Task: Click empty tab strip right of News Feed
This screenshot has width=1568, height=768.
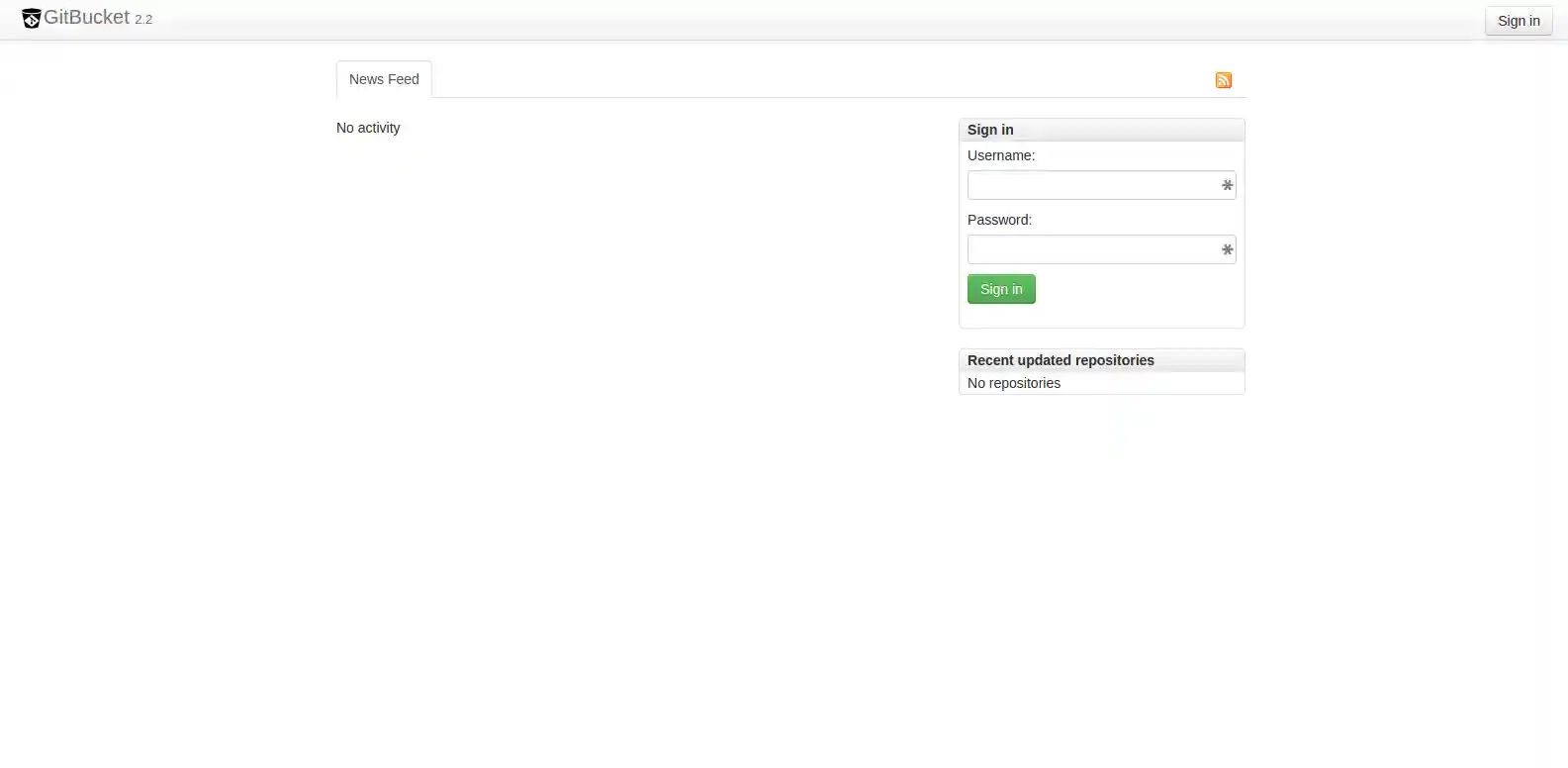Action: [821, 79]
